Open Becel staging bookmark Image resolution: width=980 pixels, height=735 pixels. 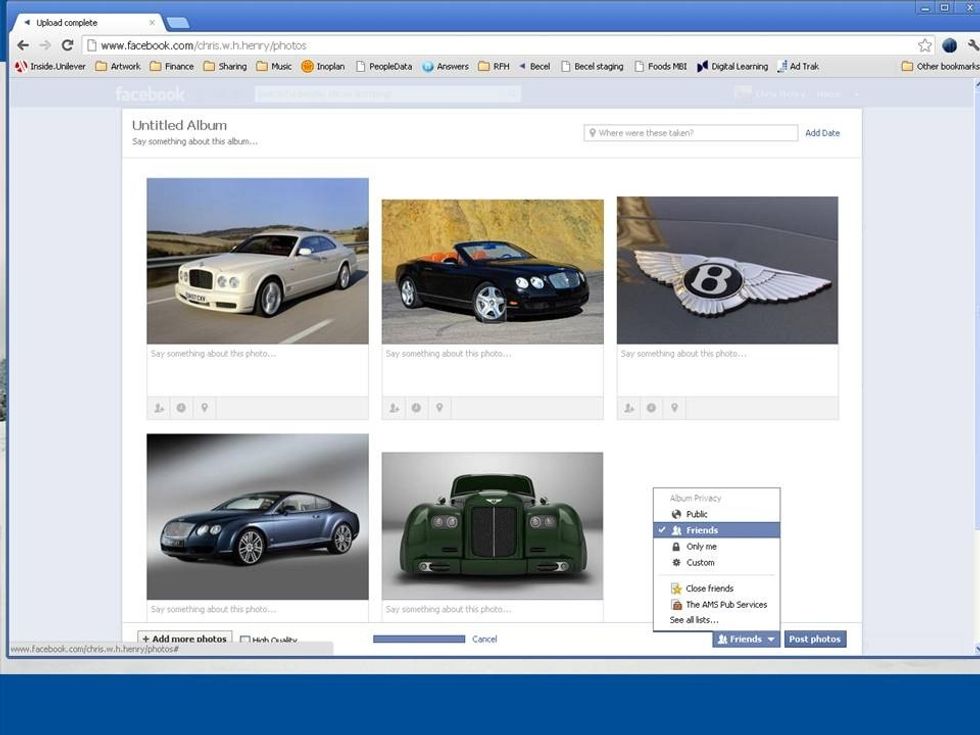pos(592,66)
